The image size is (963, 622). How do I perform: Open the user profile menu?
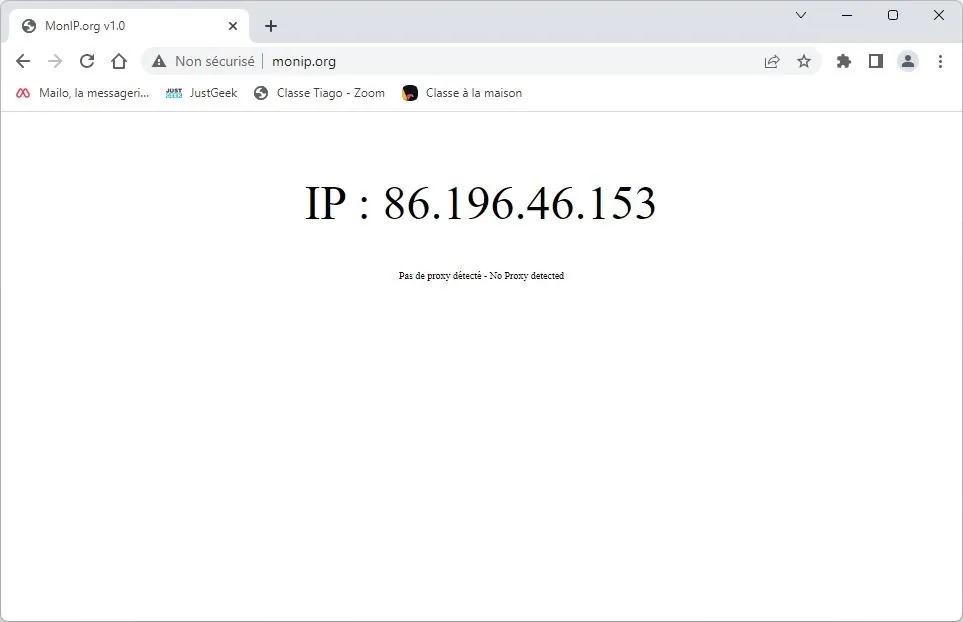pyautogui.click(x=908, y=61)
